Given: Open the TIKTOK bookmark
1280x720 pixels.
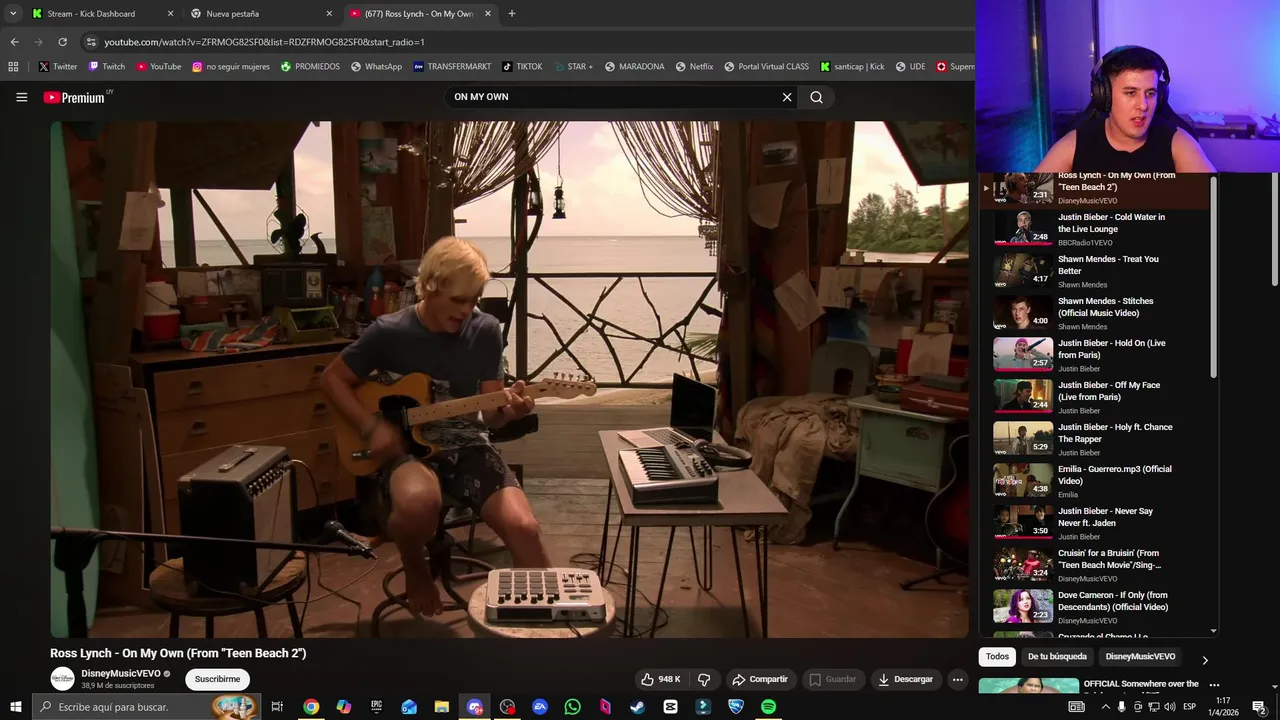Looking at the screenshot, I should (x=522, y=67).
